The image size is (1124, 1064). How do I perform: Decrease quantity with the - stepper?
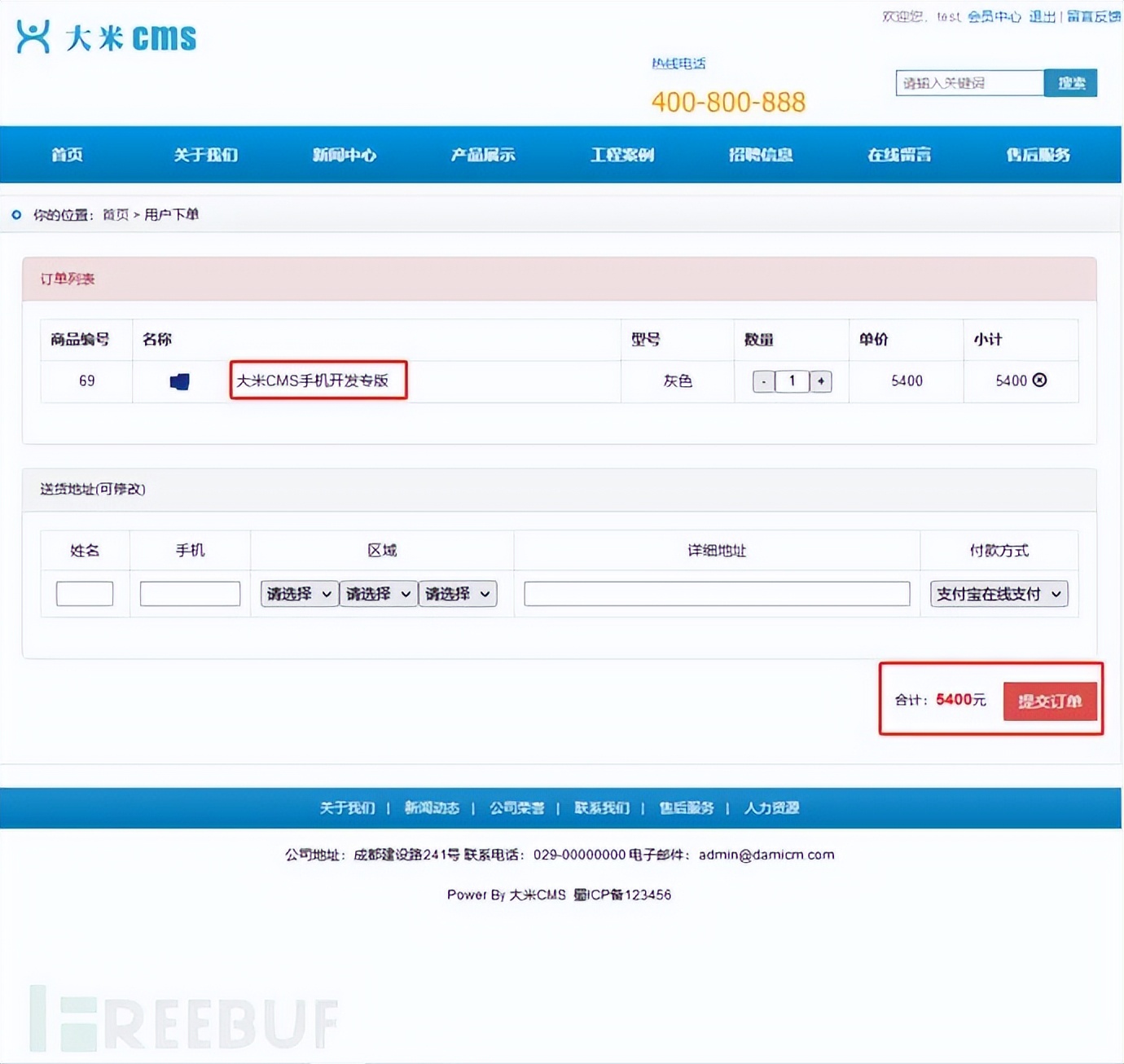point(763,380)
